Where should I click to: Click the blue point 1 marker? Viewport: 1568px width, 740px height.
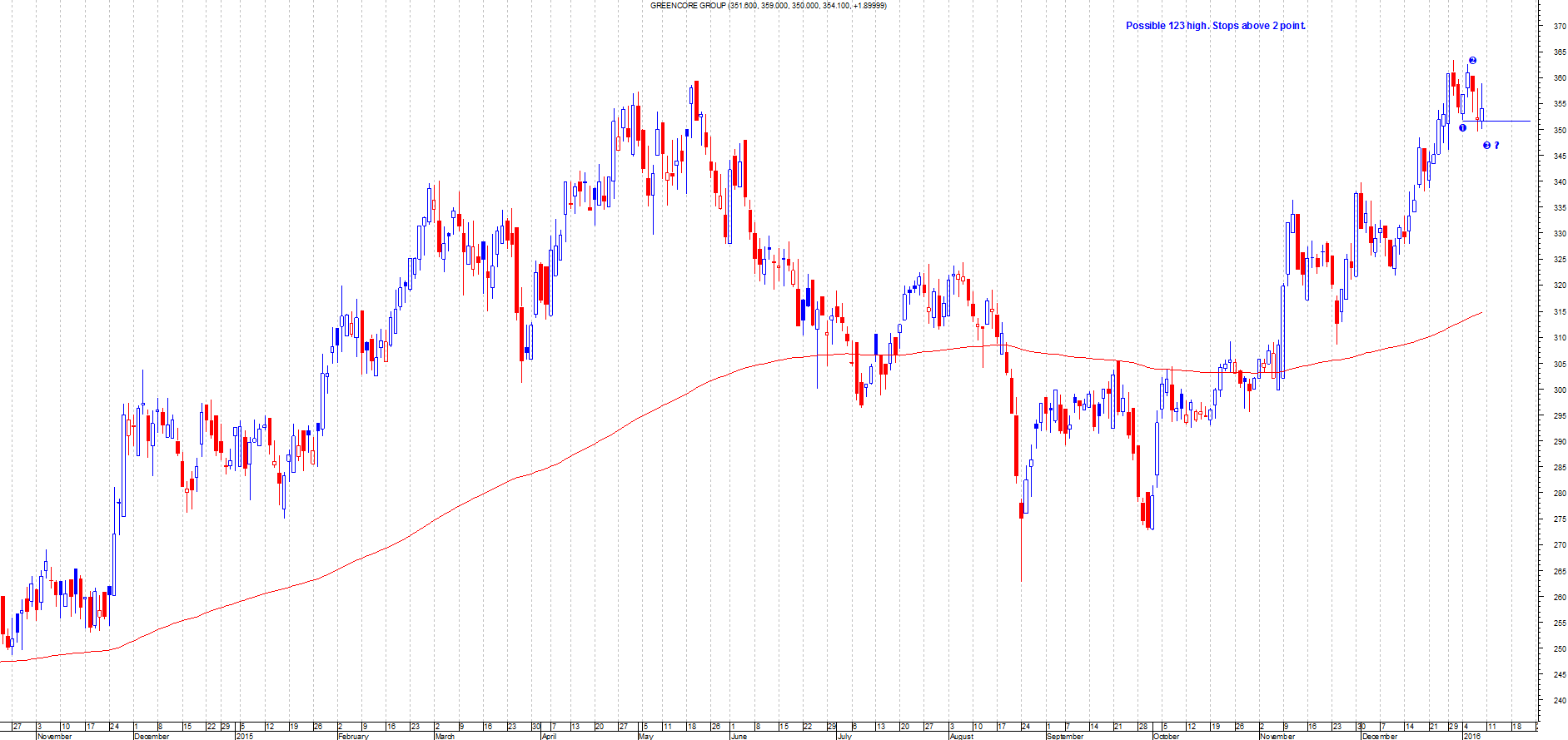(1462, 127)
